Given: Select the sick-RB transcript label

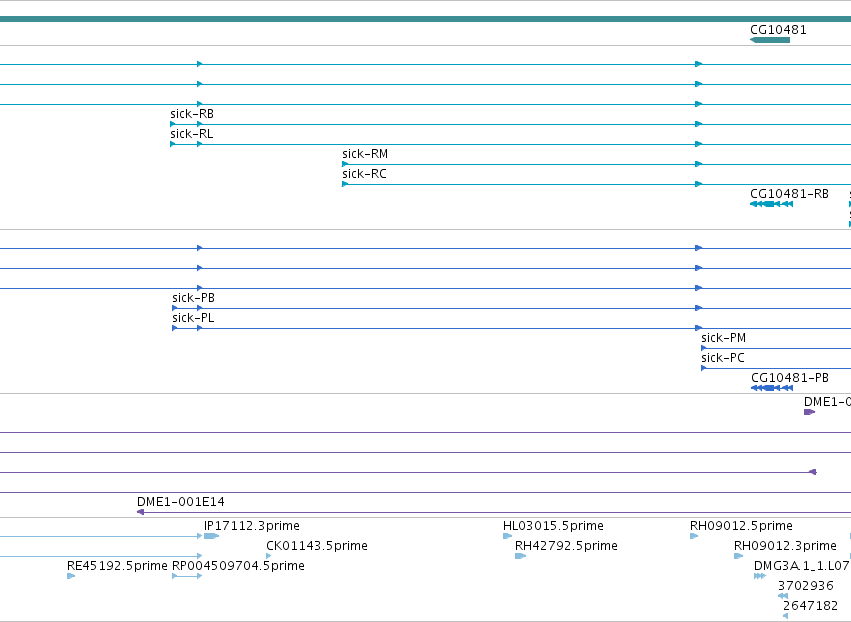Looking at the screenshot, I should (x=192, y=114).
